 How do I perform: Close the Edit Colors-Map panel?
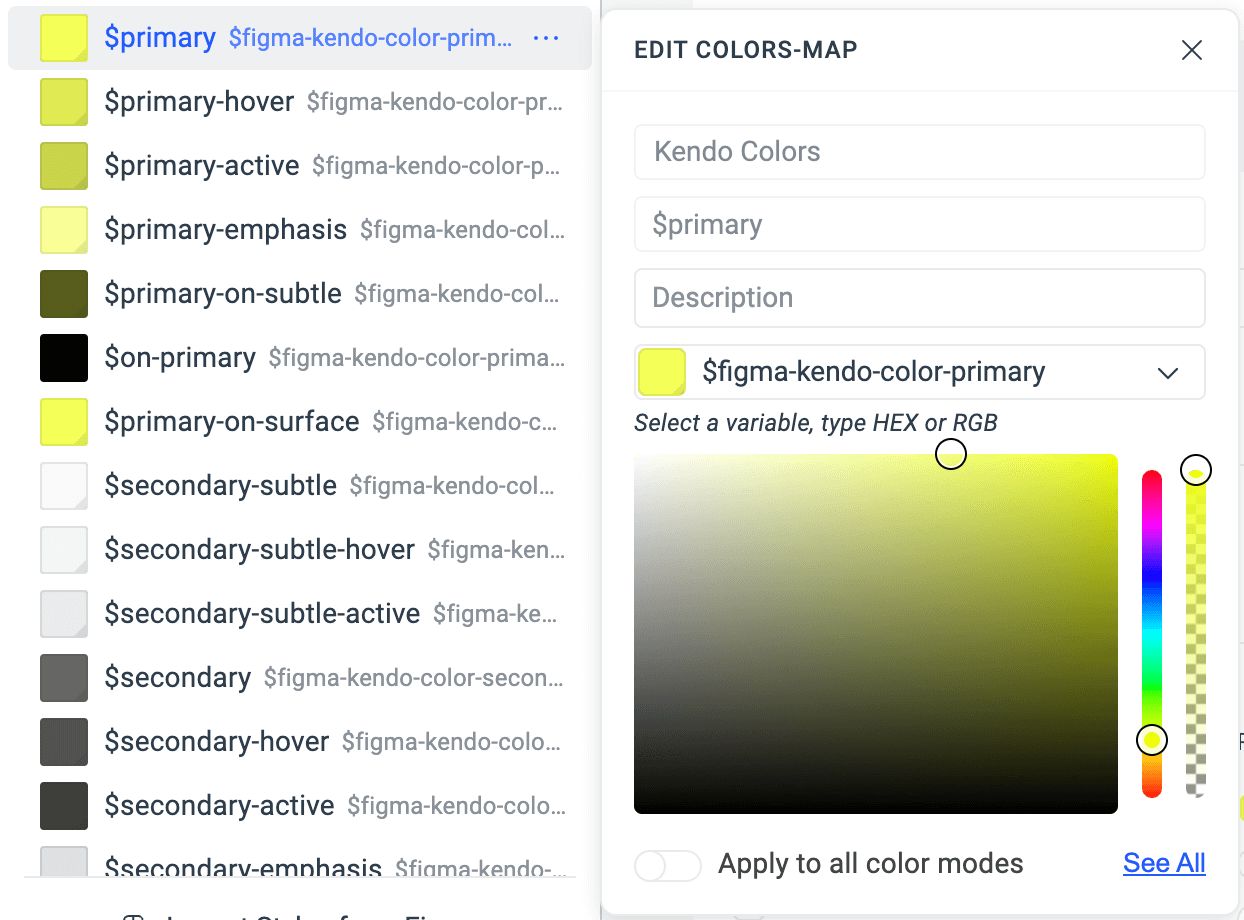1192,50
